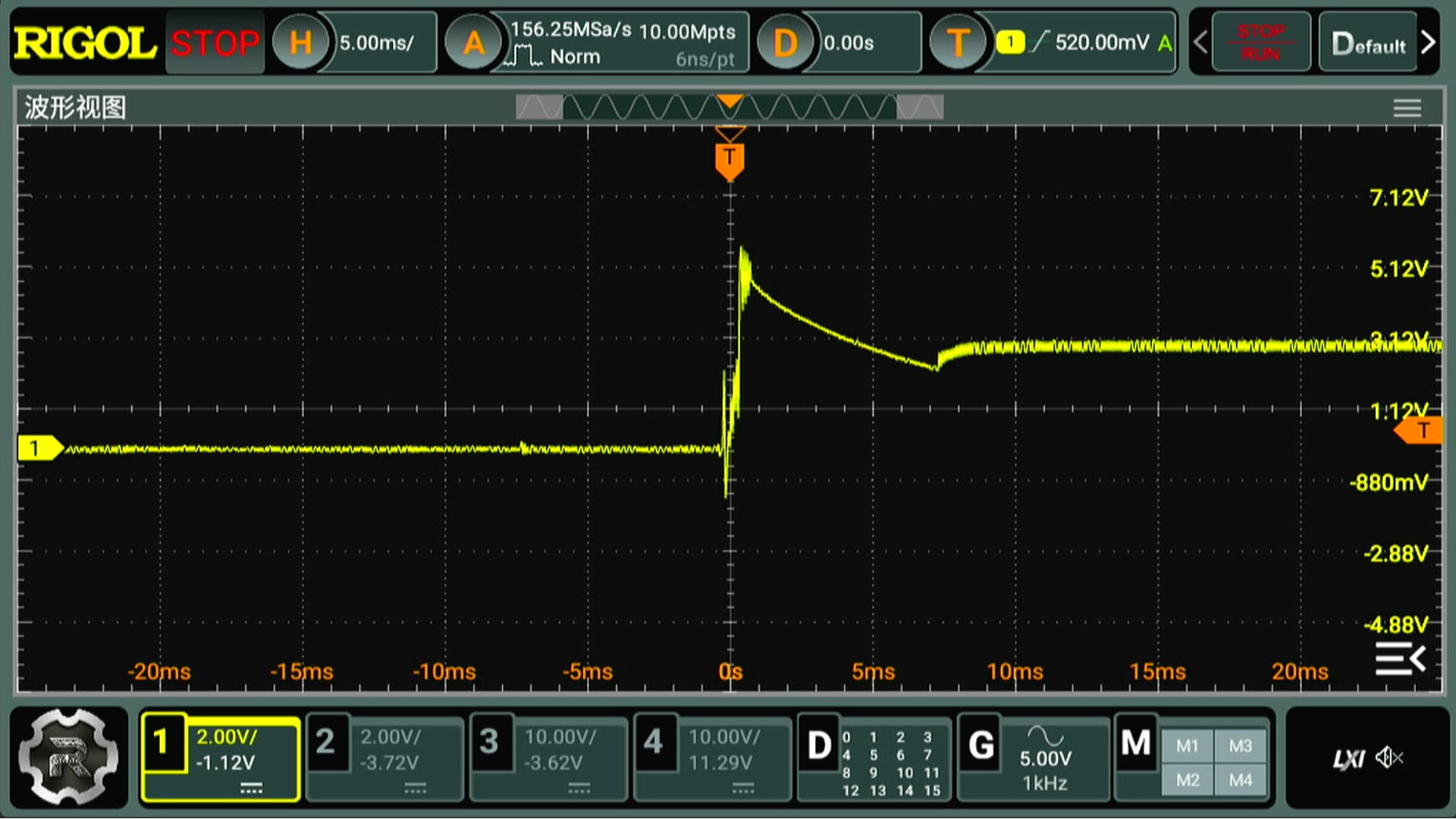
Task: Open the LXI network icon
Action: [1348, 758]
